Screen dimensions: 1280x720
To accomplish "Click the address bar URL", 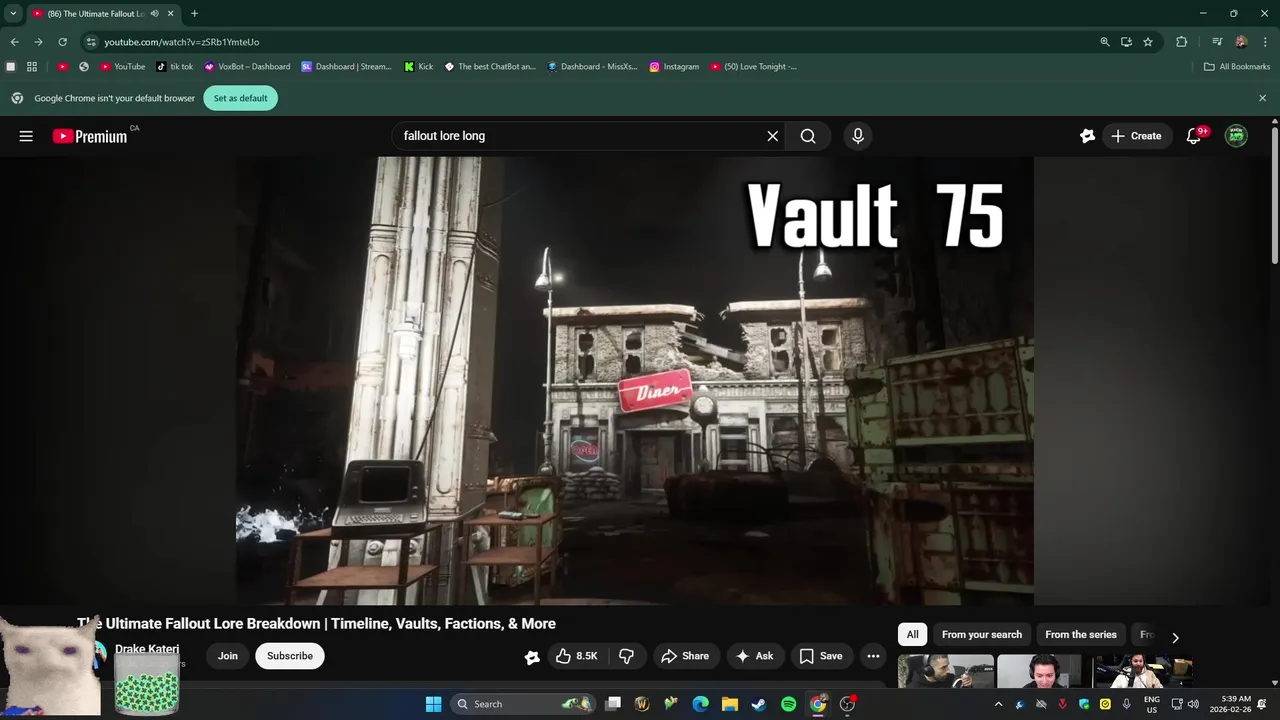I will (x=182, y=42).
